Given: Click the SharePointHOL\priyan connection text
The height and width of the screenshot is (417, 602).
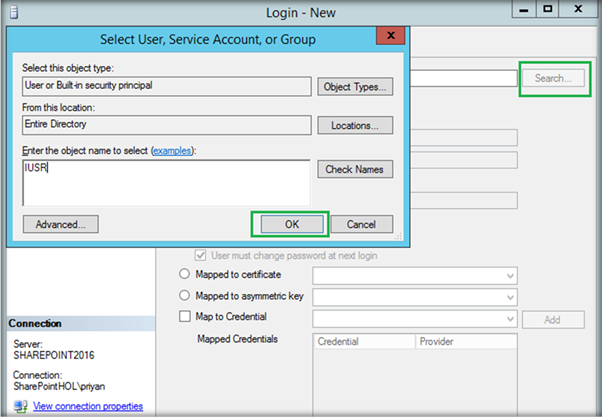Looking at the screenshot, I should 59,386.
